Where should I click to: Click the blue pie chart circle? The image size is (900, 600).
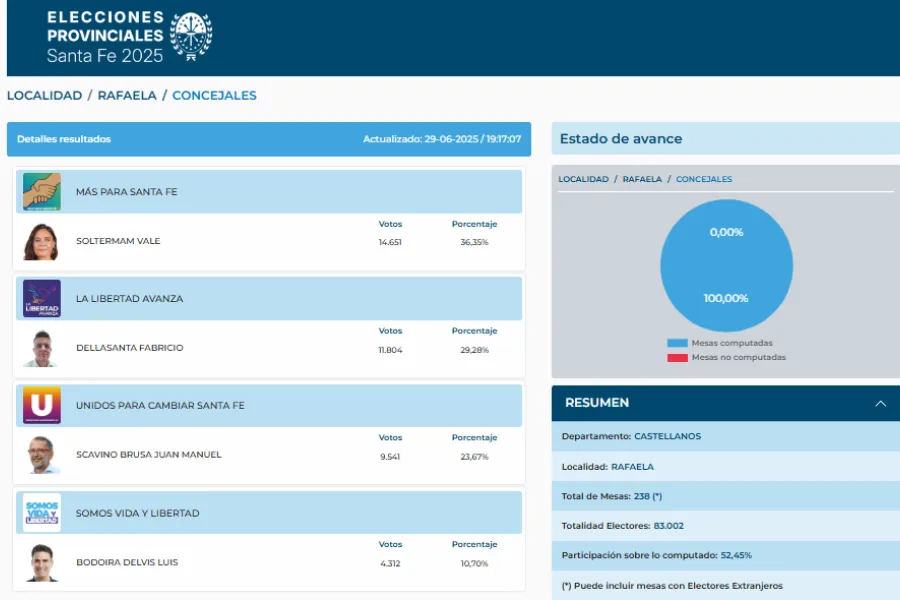726,265
